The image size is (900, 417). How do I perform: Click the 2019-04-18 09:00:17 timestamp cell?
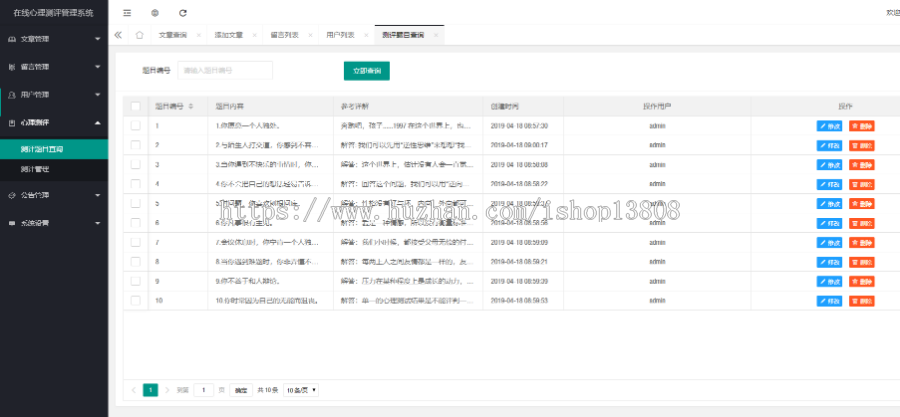[519, 145]
